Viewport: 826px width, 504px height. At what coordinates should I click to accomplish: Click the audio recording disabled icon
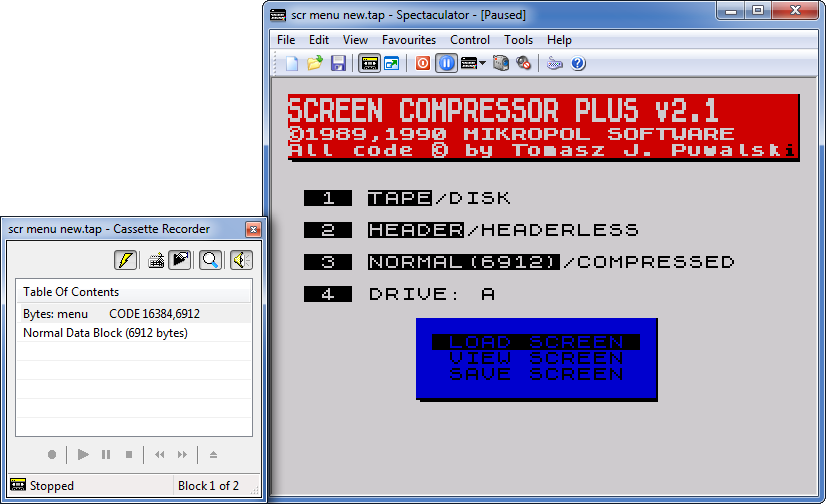523,64
